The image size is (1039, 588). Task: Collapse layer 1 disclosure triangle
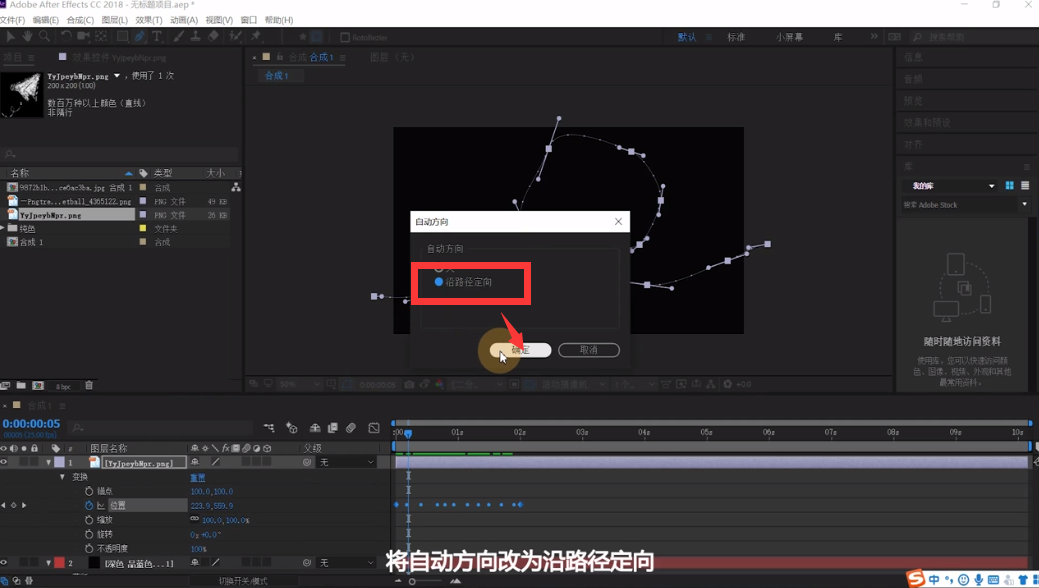[x=48, y=462]
